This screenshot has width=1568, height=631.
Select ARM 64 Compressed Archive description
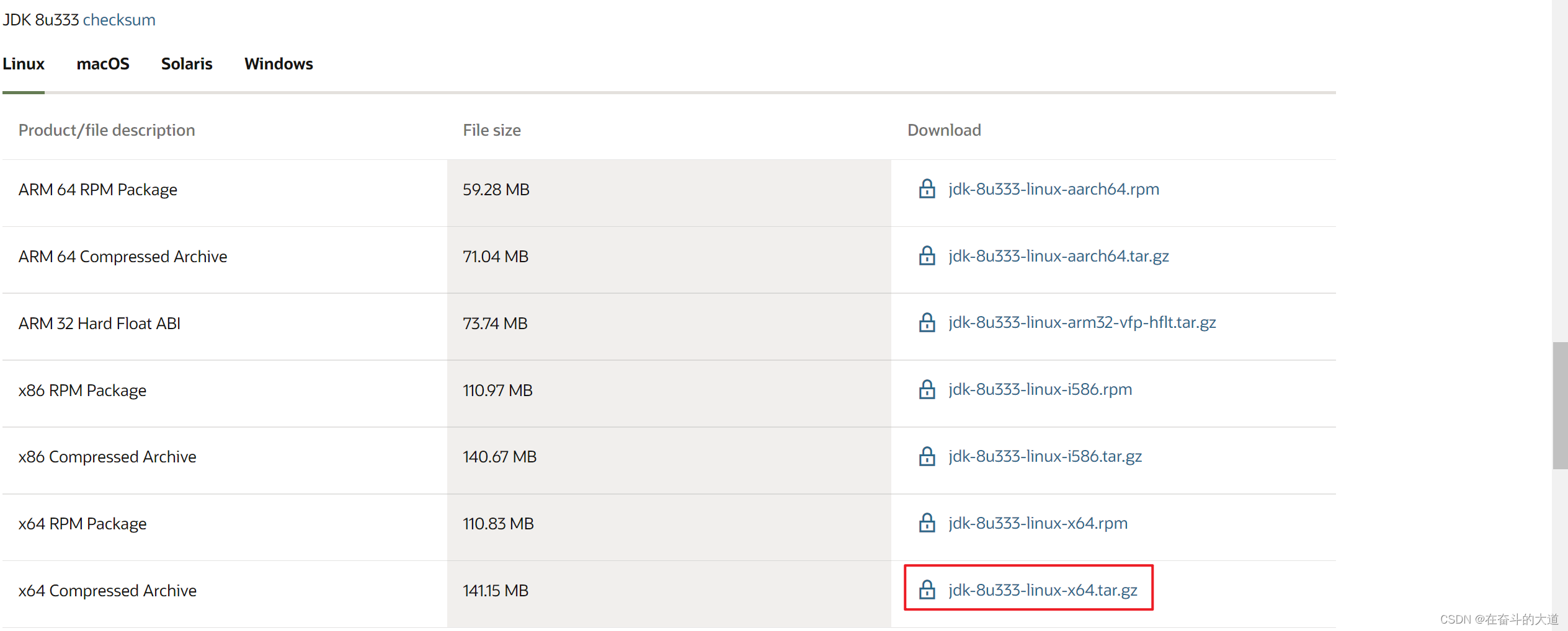[123, 257]
